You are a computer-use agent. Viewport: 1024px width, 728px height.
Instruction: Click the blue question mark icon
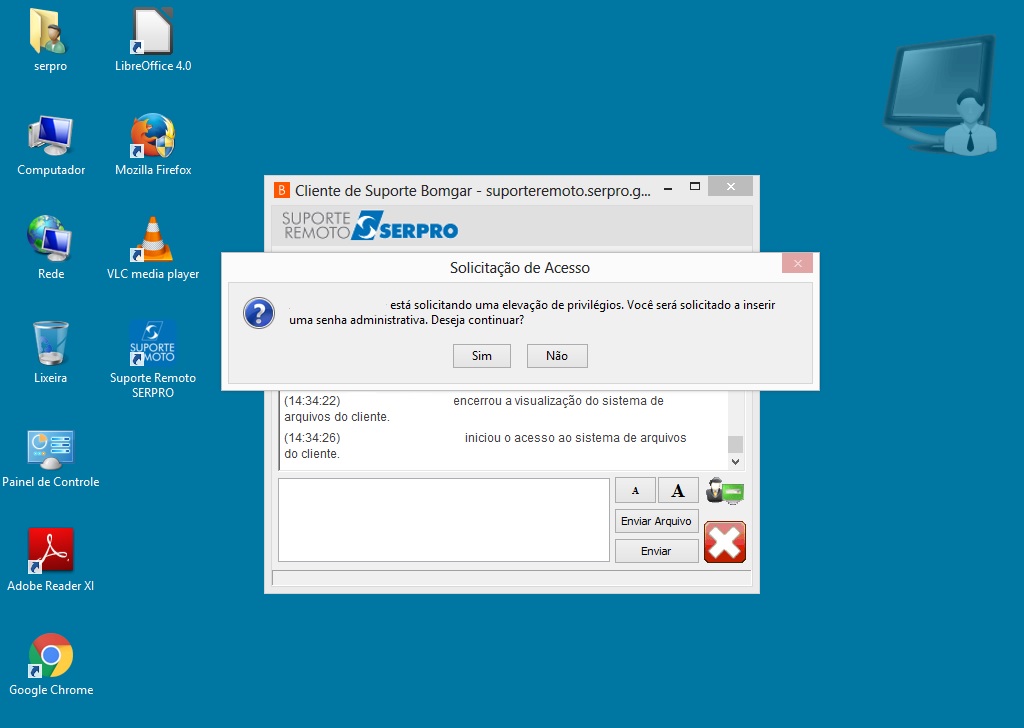tap(259, 313)
